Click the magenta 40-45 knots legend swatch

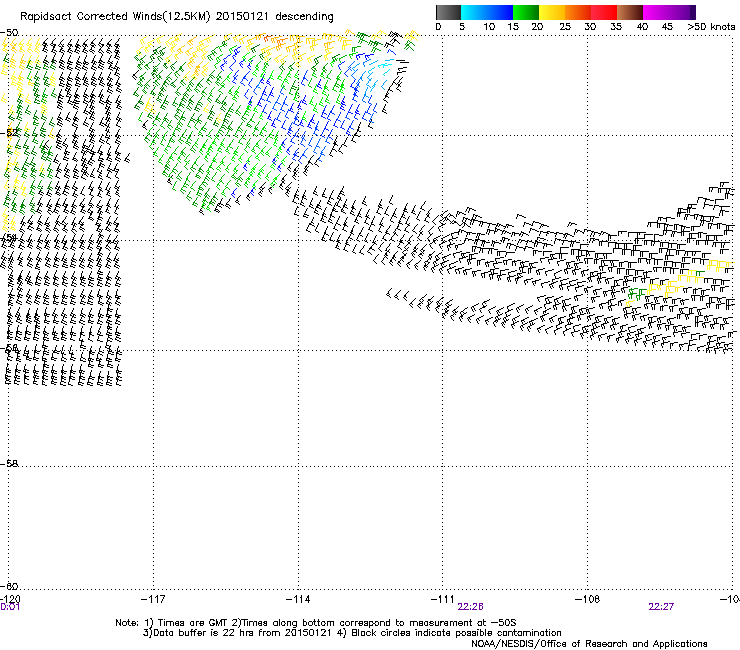[x=656, y=12]
